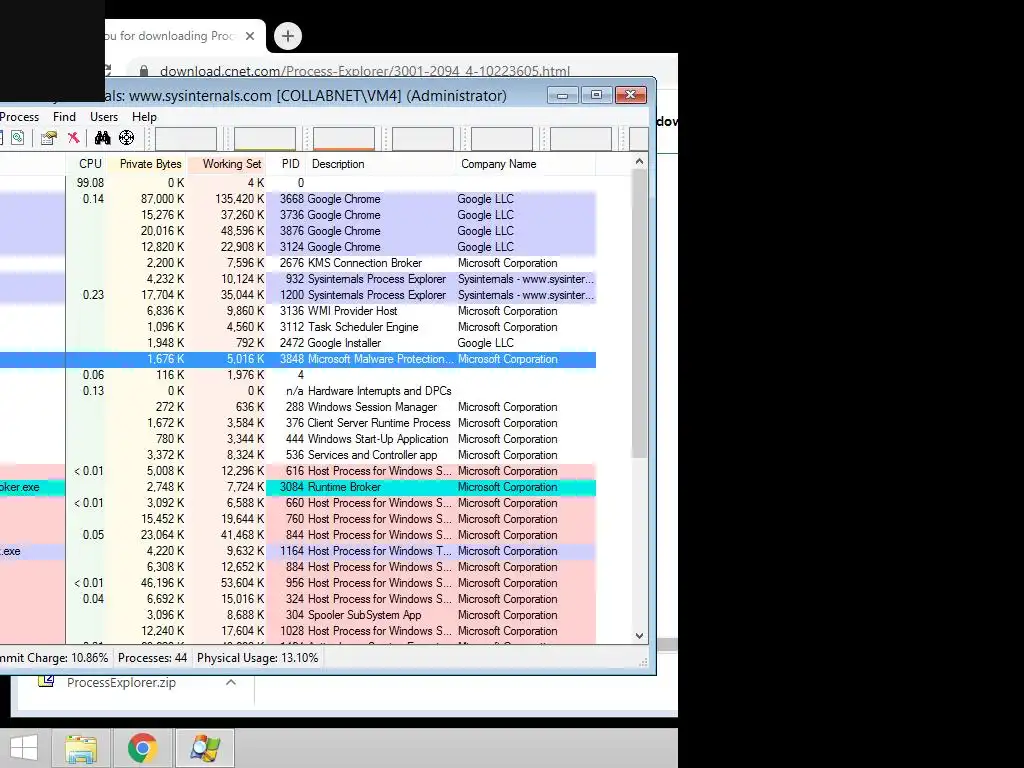Viewport: 1024px width, 768px height.
Task: Click the red X Kill Process icon
Action: 74,138
